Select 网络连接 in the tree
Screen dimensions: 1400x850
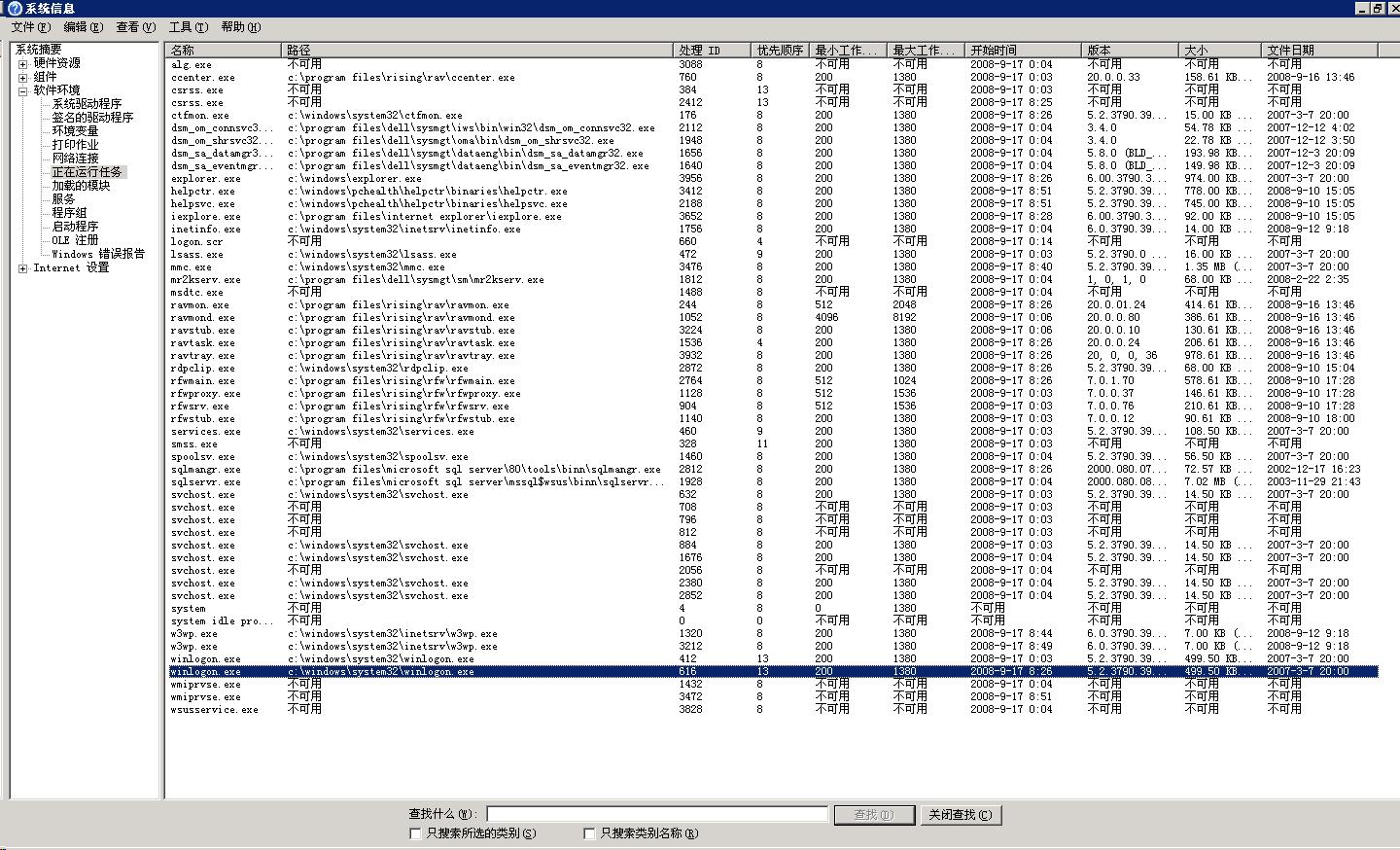(75, 159)
